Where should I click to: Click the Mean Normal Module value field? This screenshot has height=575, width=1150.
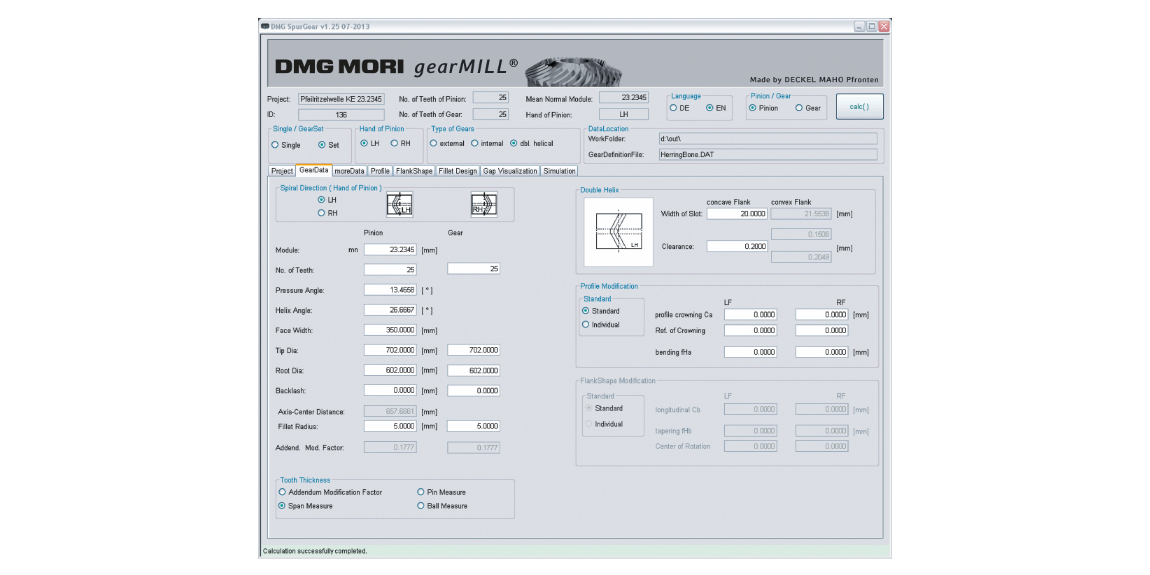pos(624,97)
